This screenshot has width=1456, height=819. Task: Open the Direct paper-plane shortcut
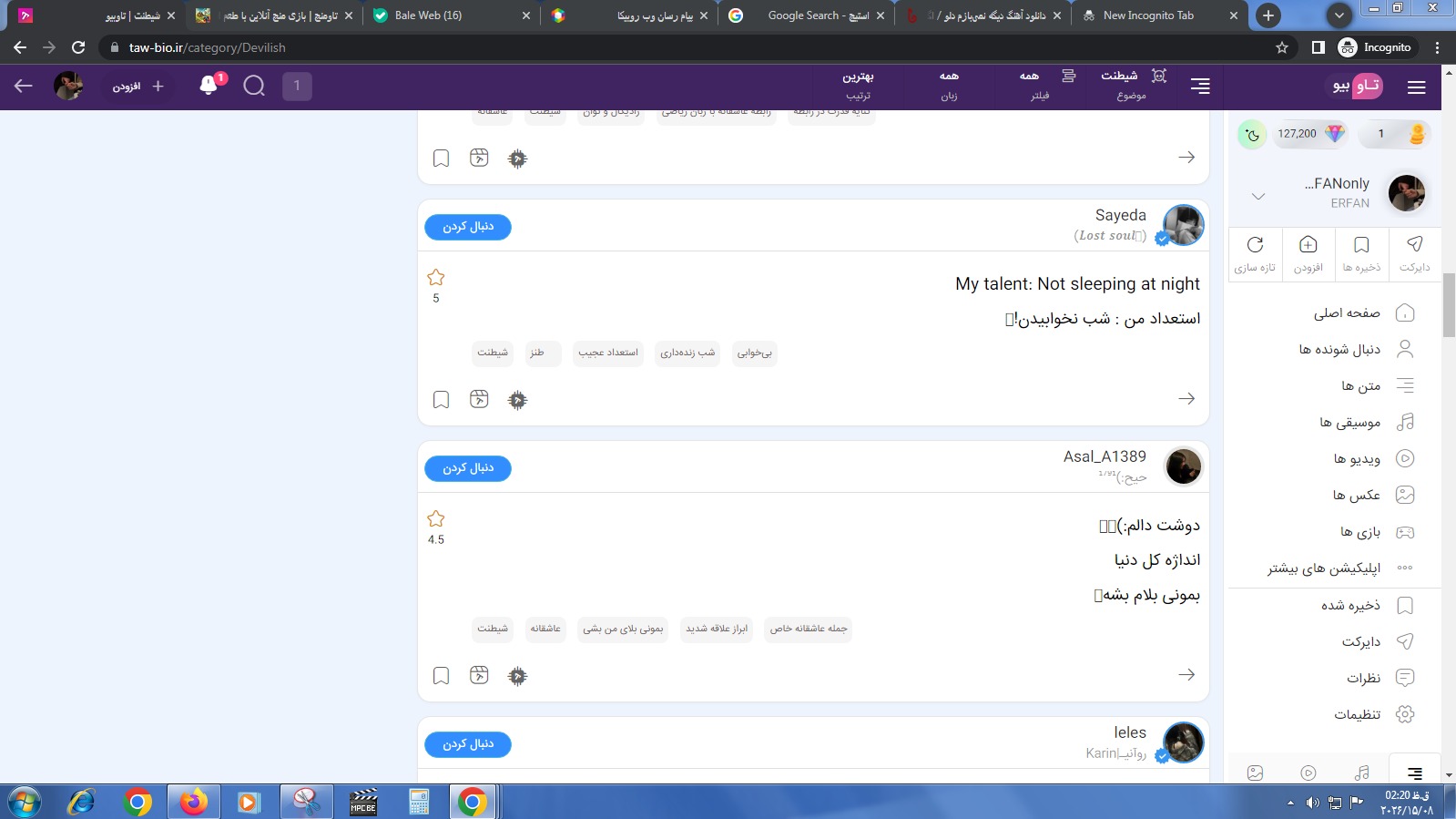tap(1414, 253)
